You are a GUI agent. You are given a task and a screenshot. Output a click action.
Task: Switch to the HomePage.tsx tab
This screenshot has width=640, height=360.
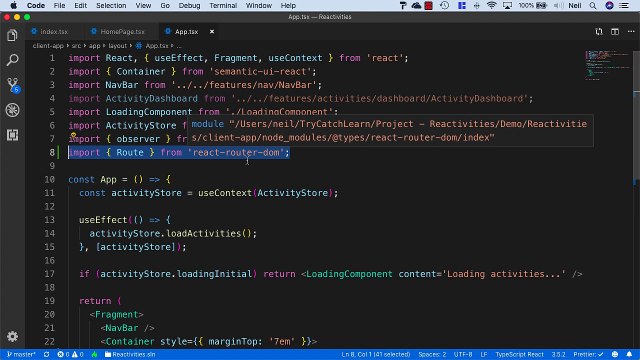point(122,31)
